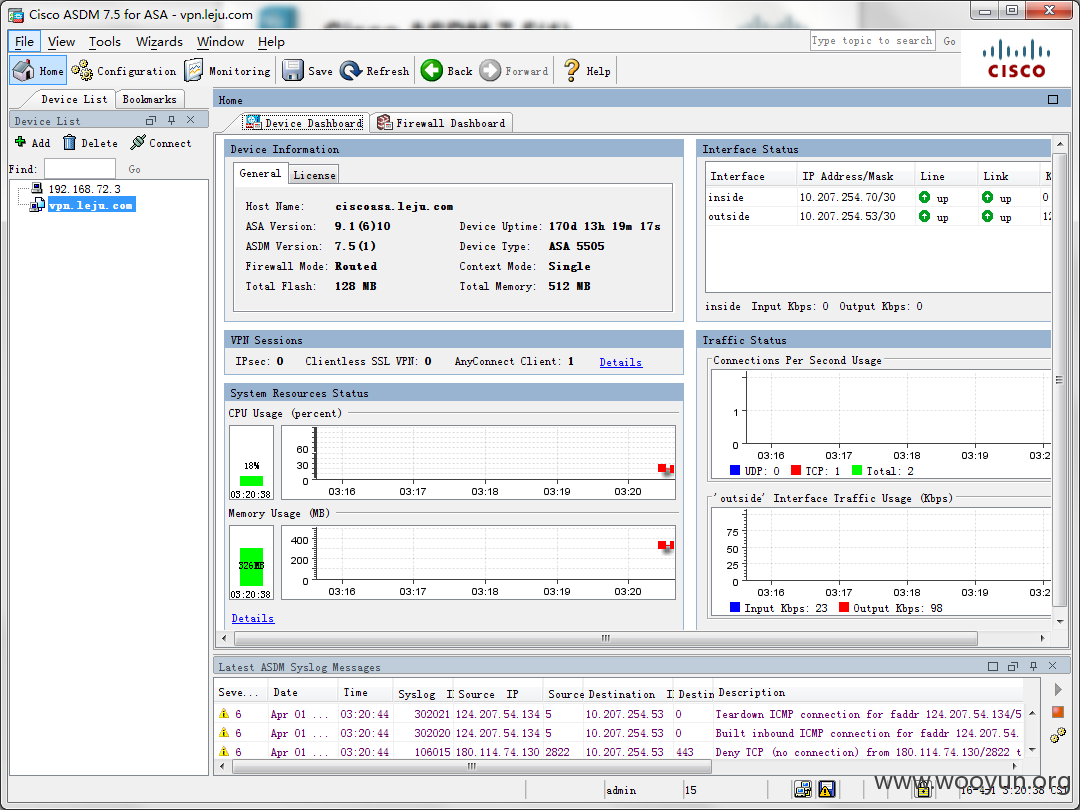Click the Memory usage 326MB gauge
The image size is (1080, 810).
click(251, 563)
